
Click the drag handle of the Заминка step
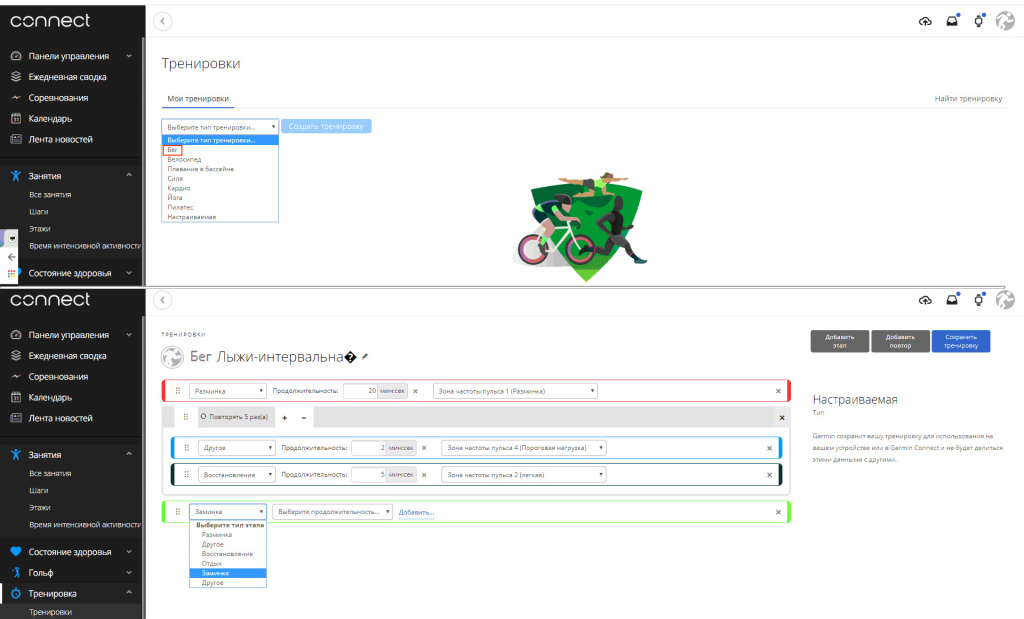coord(178,511)
